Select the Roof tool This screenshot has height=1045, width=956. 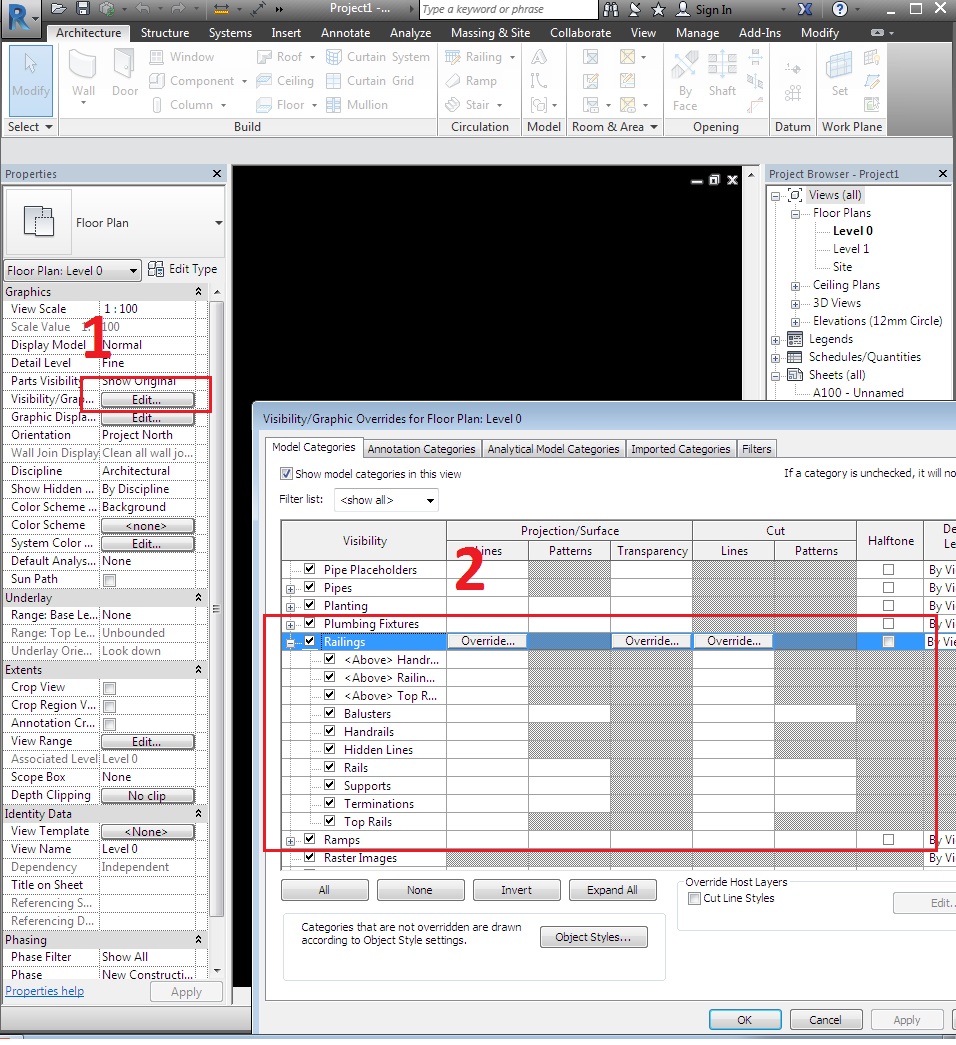287,57
